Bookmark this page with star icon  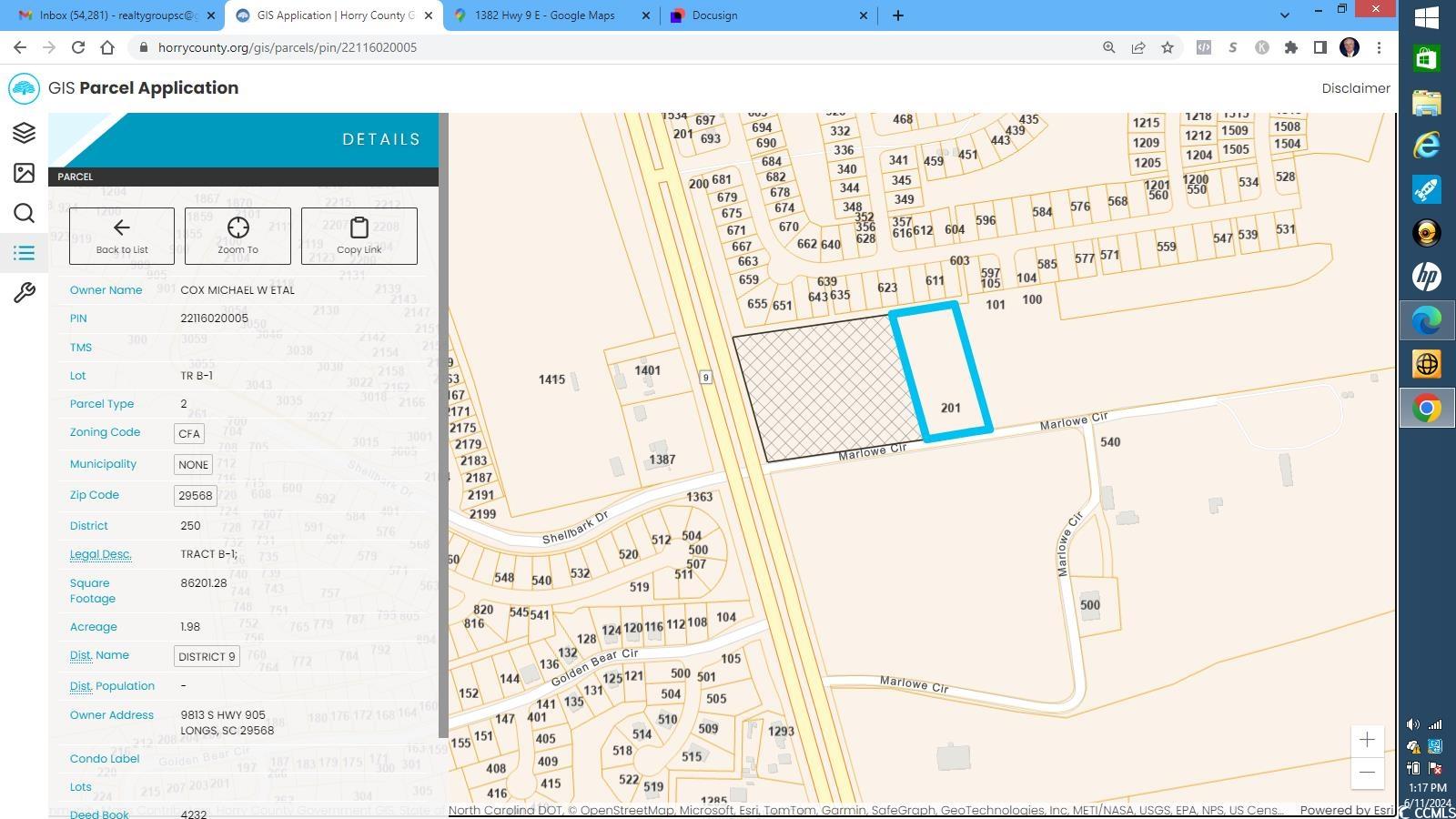[x=1168, y=47]
